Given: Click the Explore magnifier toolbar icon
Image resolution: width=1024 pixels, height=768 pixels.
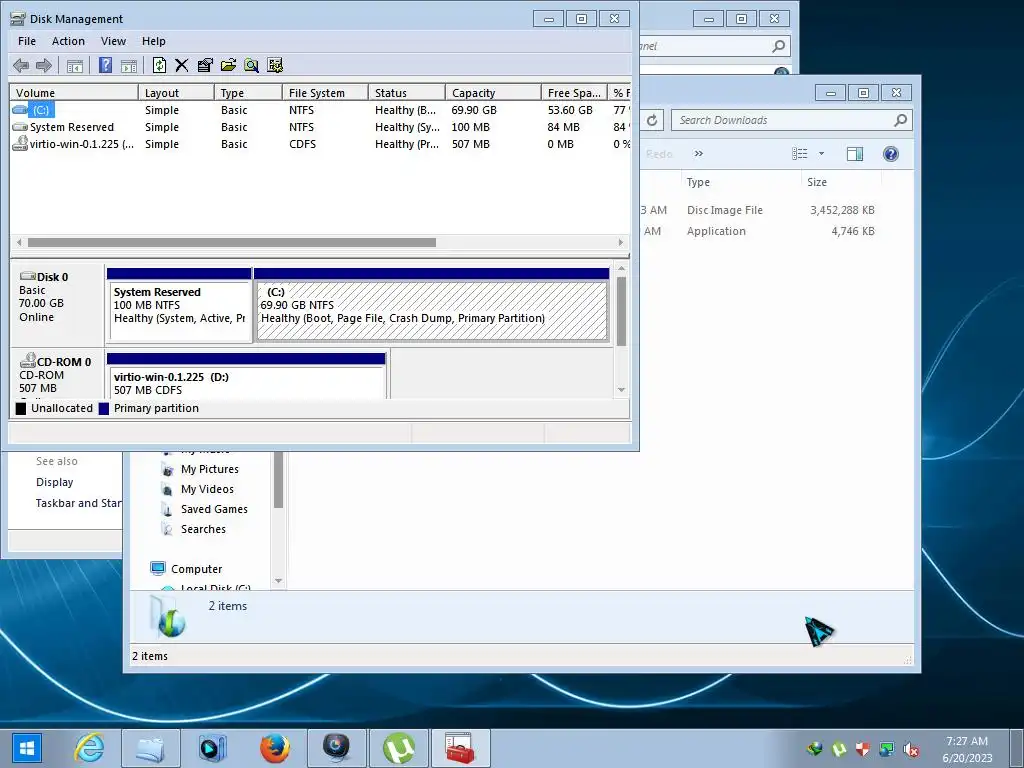Looking at the screenshot, I should [251, 65].
